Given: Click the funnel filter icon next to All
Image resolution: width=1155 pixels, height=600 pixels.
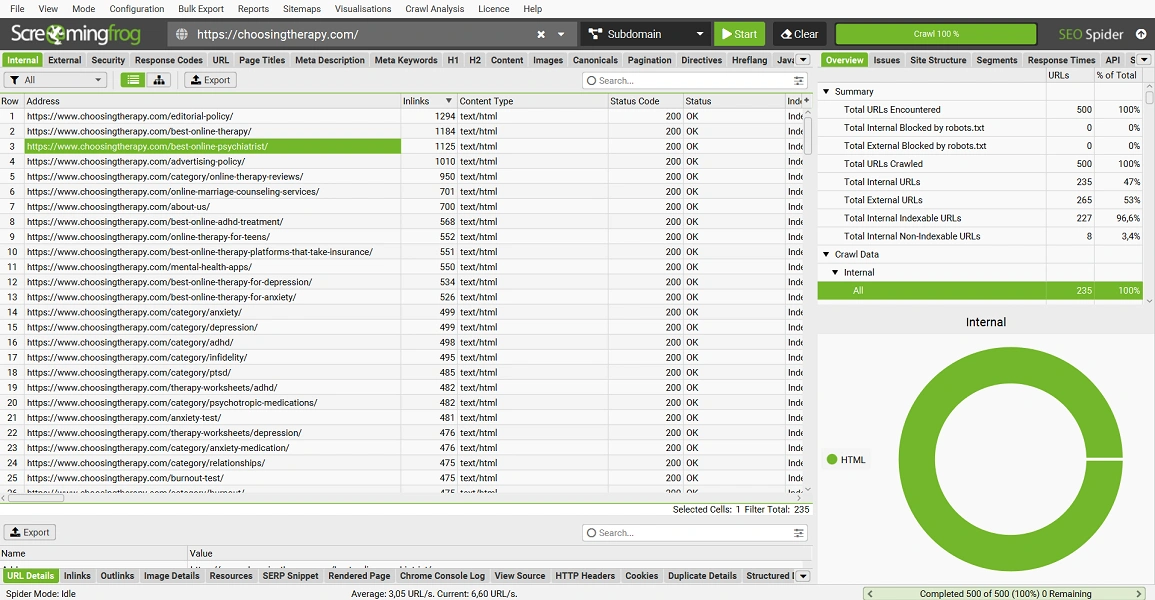Looking at the screenshot, I should (15, 80).
